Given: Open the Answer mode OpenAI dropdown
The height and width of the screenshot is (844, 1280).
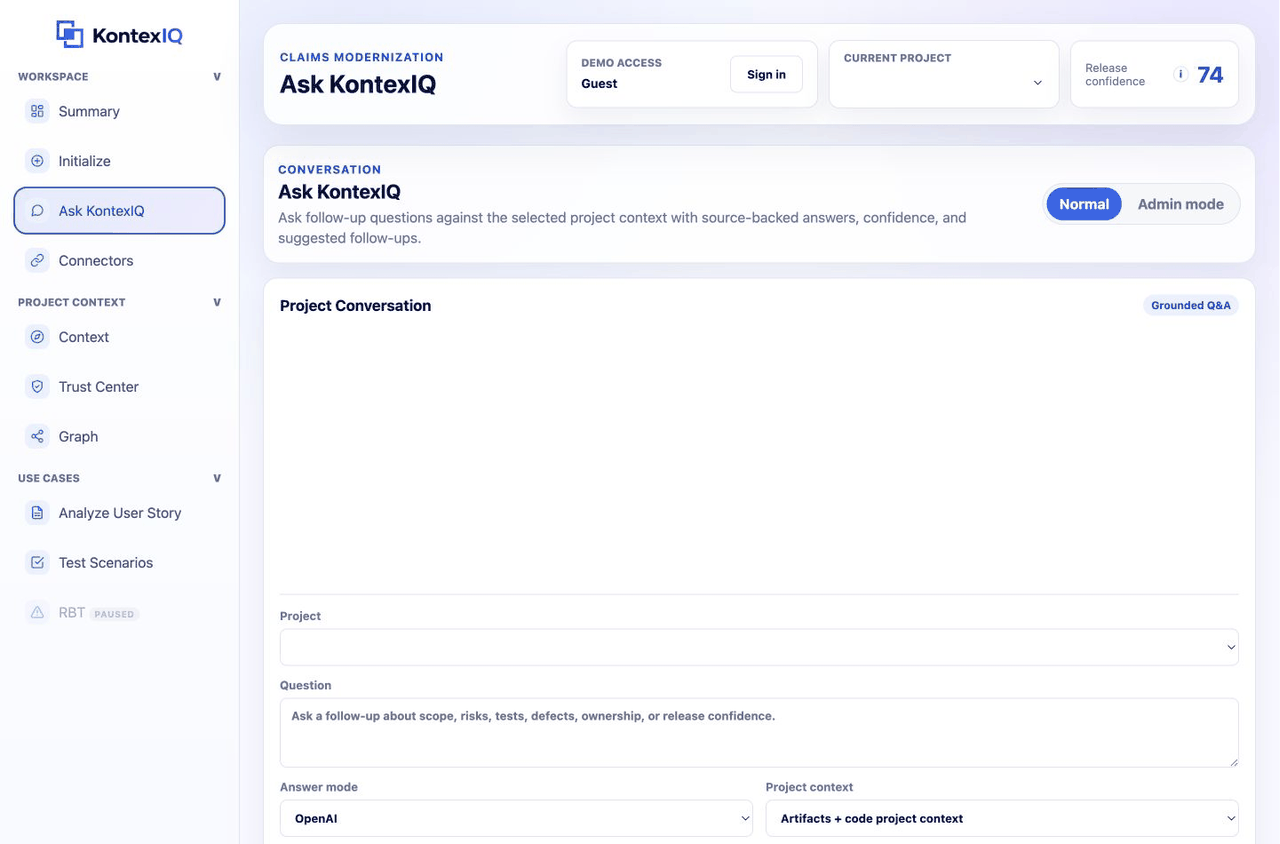Looking at the screenshot, I should [x=516, y=818].
